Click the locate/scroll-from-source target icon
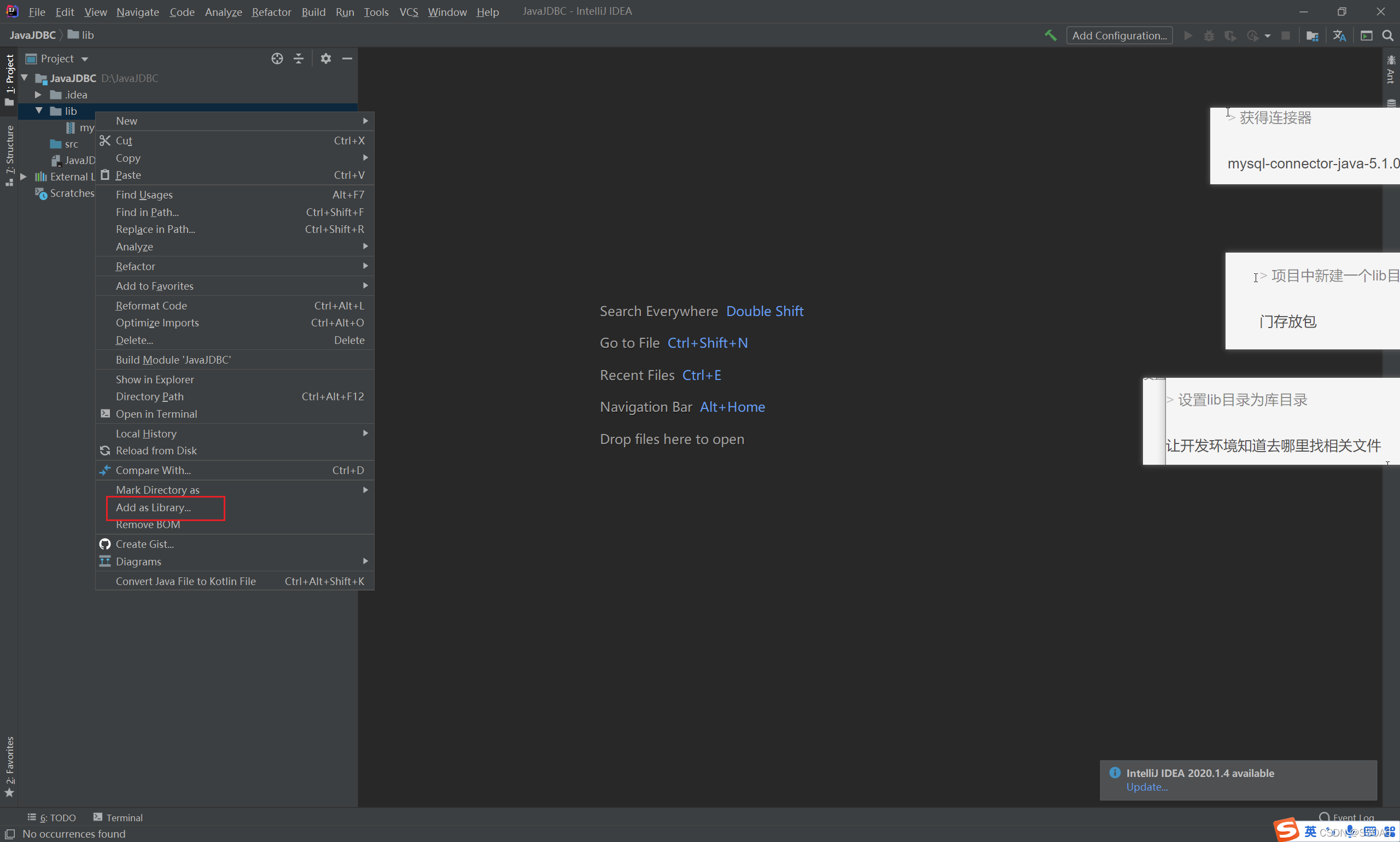1400x842 pixels. click(x=277, y=59)
